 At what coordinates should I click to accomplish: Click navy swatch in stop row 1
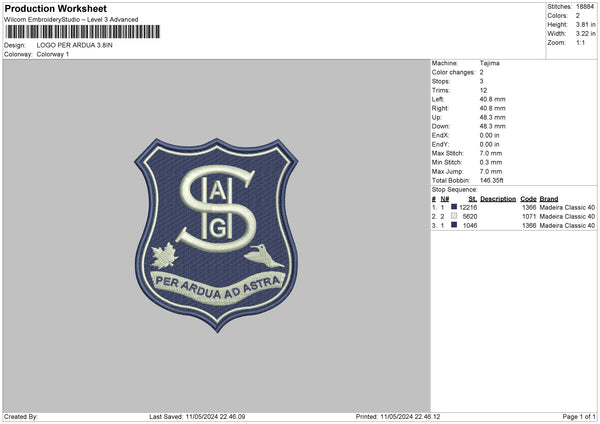(454, 207)
